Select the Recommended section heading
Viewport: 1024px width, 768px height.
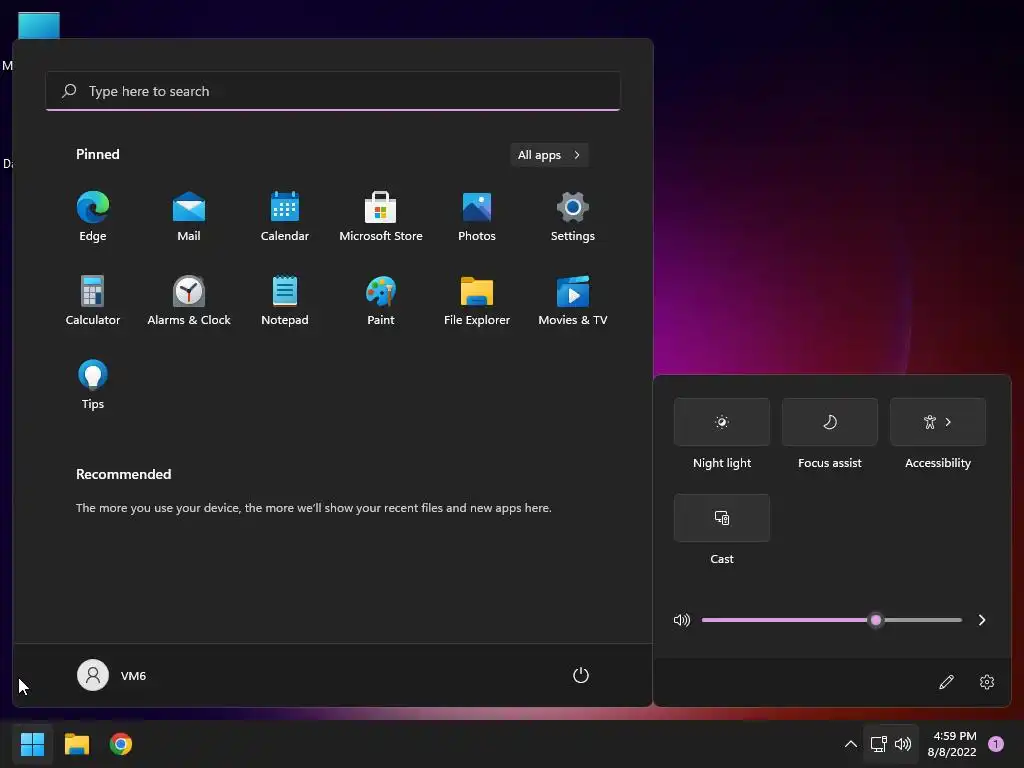[x=123, y=474]
